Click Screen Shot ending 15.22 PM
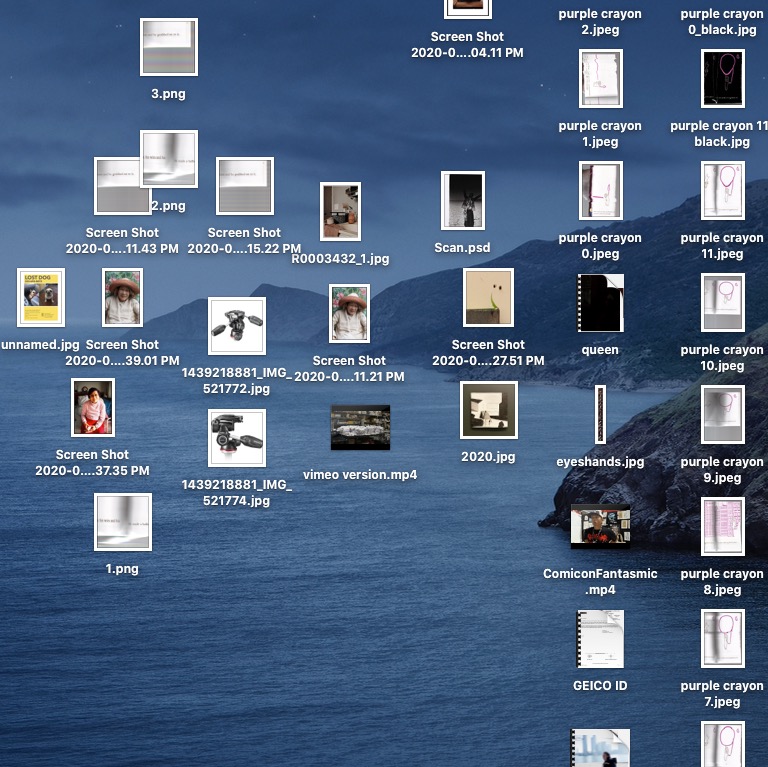This screenshot has height=767, width=768. click(x=245, y=186)
